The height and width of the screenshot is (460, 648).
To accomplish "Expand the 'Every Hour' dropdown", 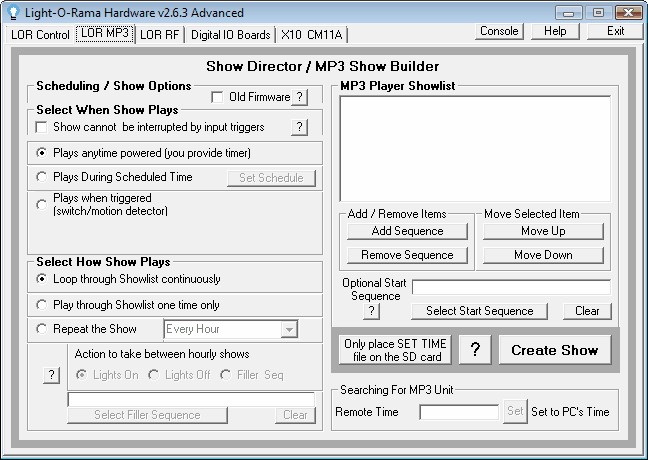I will pos(289,329).
